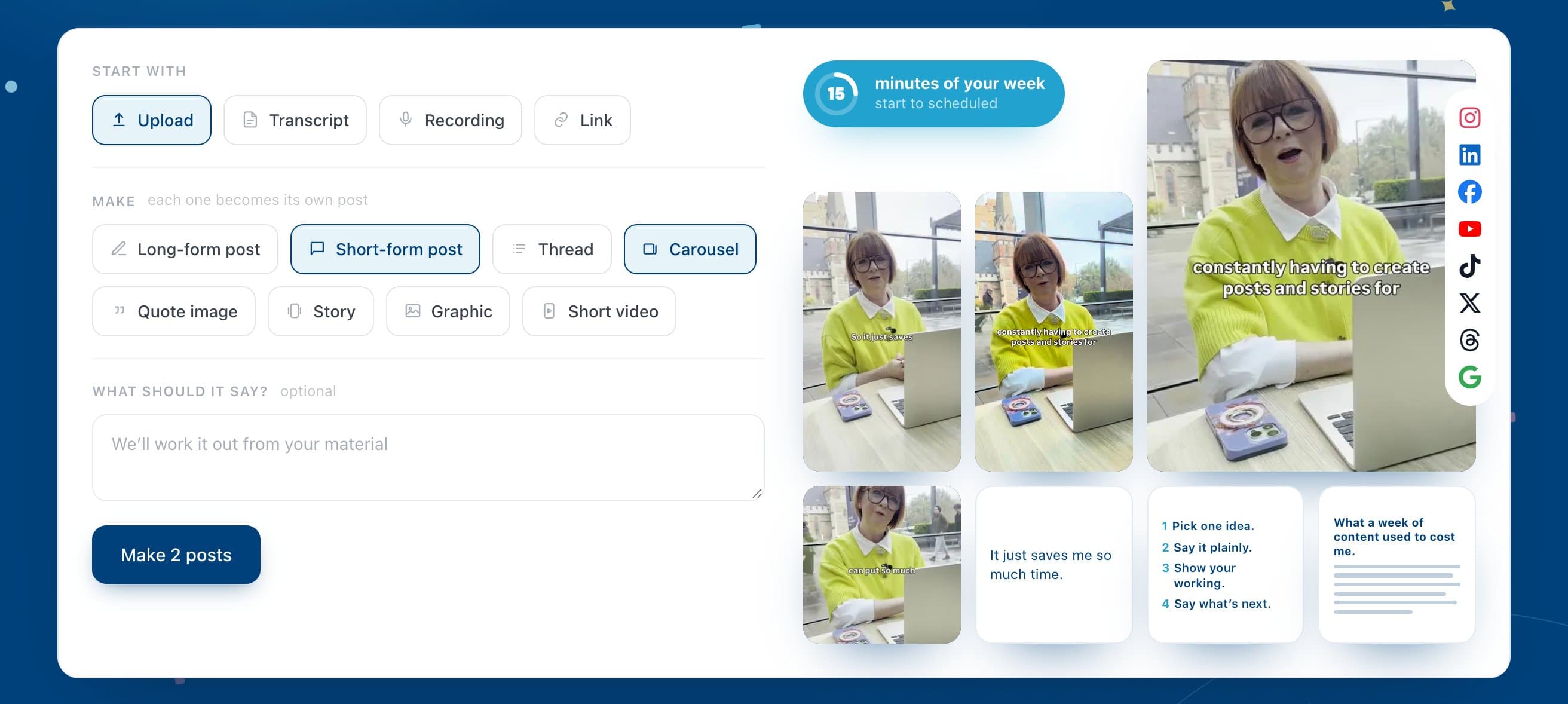Image resolution: width=1568 pixels, height=704 pixels.
Task: Open the 'Pick one idea.' list card
Action: [x=1224, y=565]
